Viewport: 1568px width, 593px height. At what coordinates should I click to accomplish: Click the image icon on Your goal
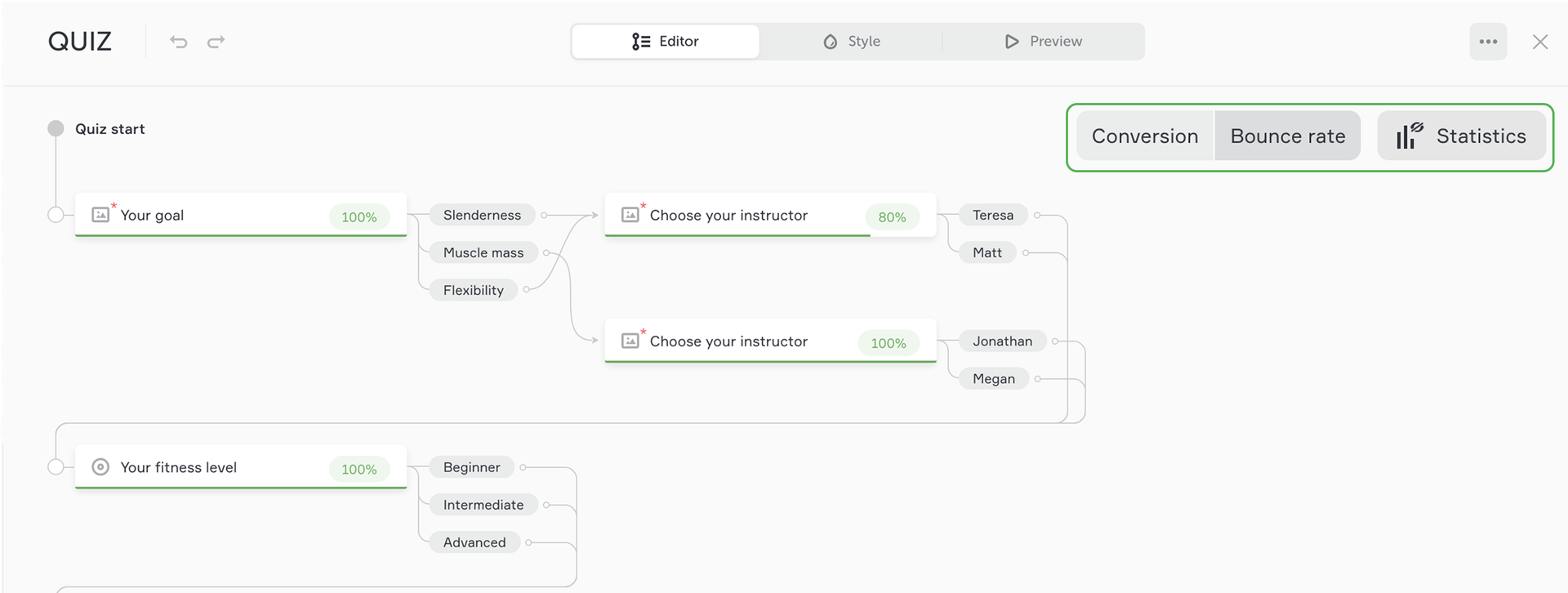coord(100,215)
